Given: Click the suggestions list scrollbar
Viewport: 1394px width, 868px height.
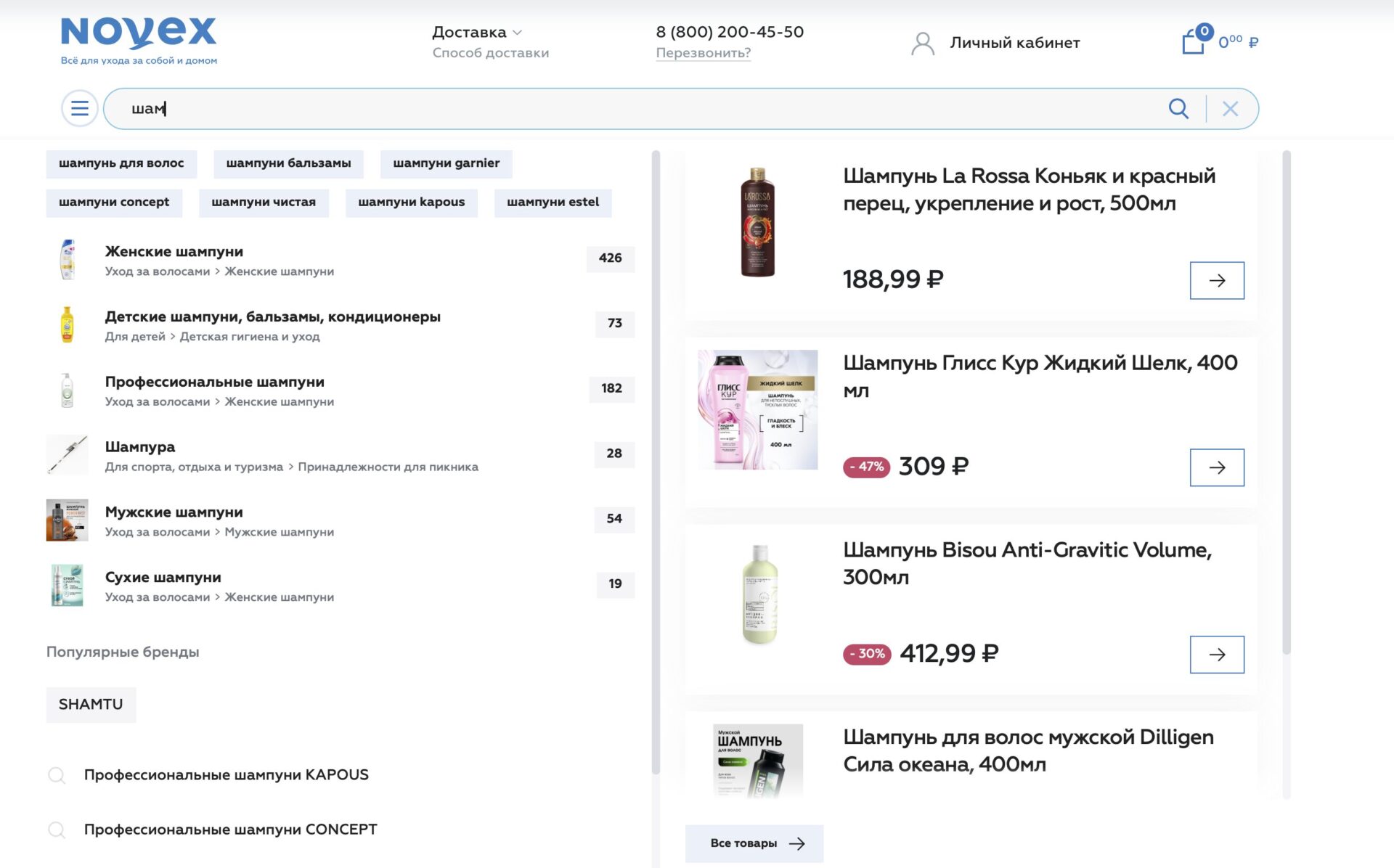Looking at the screenshot, I should pos(656,463).
